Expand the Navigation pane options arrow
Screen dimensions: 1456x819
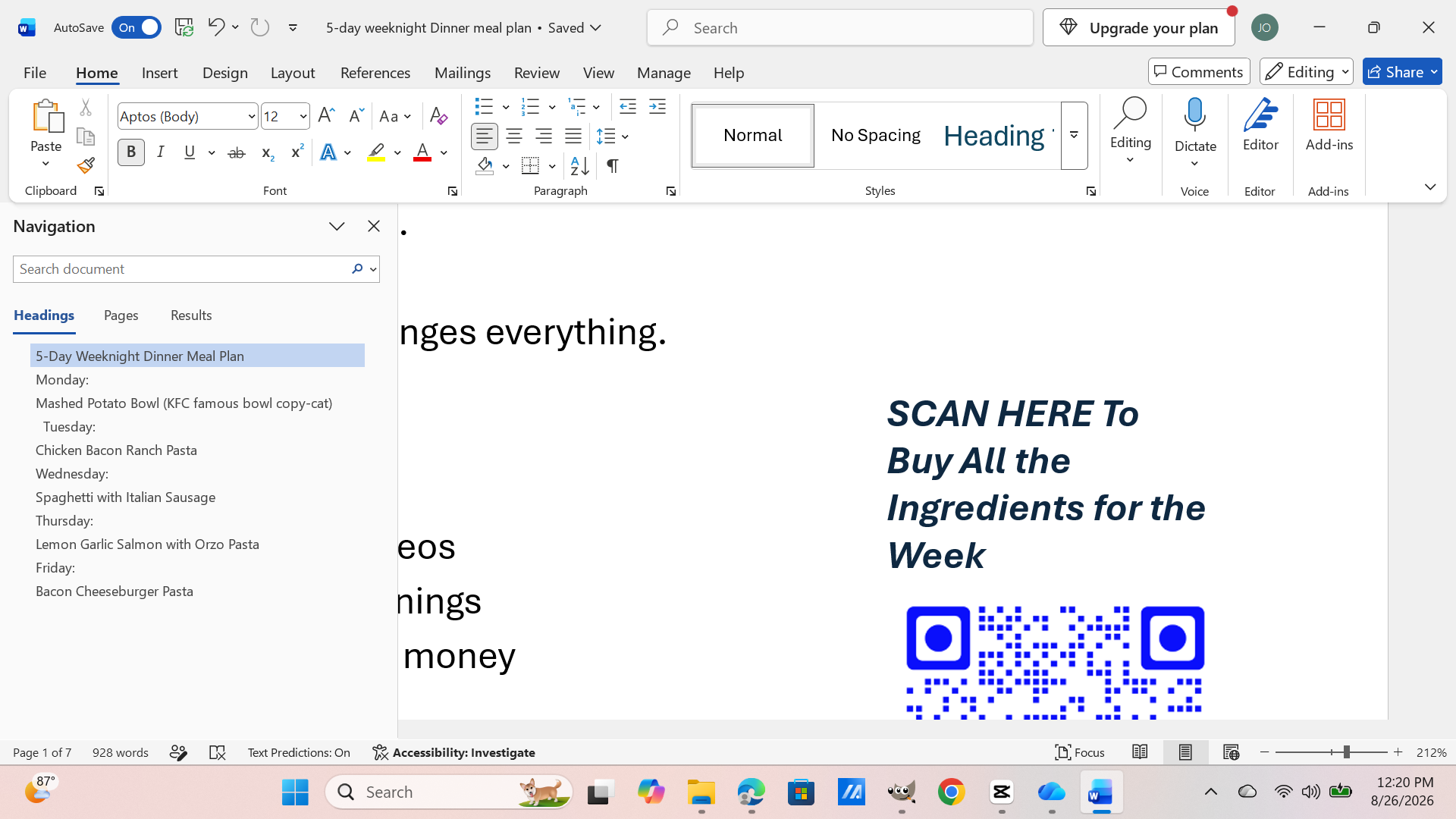click(x=337, y=226)
